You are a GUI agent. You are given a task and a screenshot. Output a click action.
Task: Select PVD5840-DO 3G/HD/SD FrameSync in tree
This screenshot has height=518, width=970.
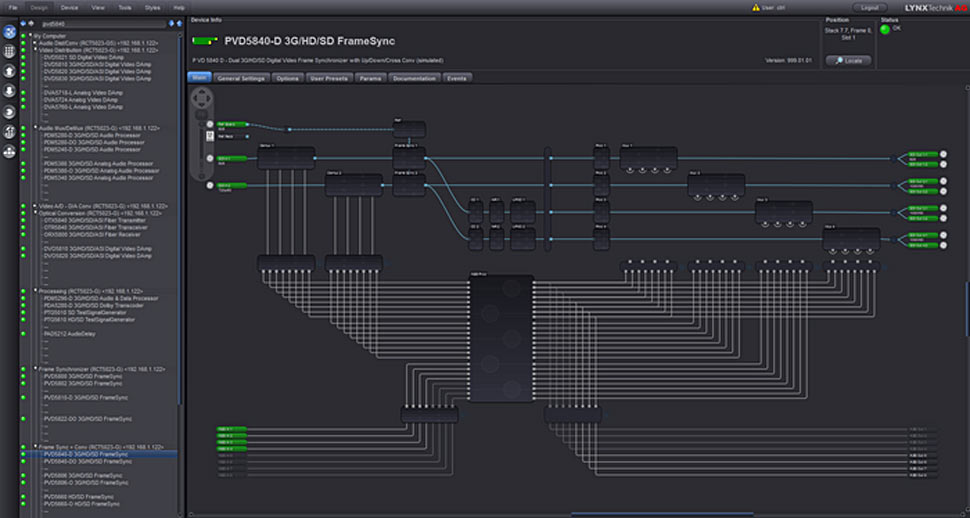(x=88, y=461)
